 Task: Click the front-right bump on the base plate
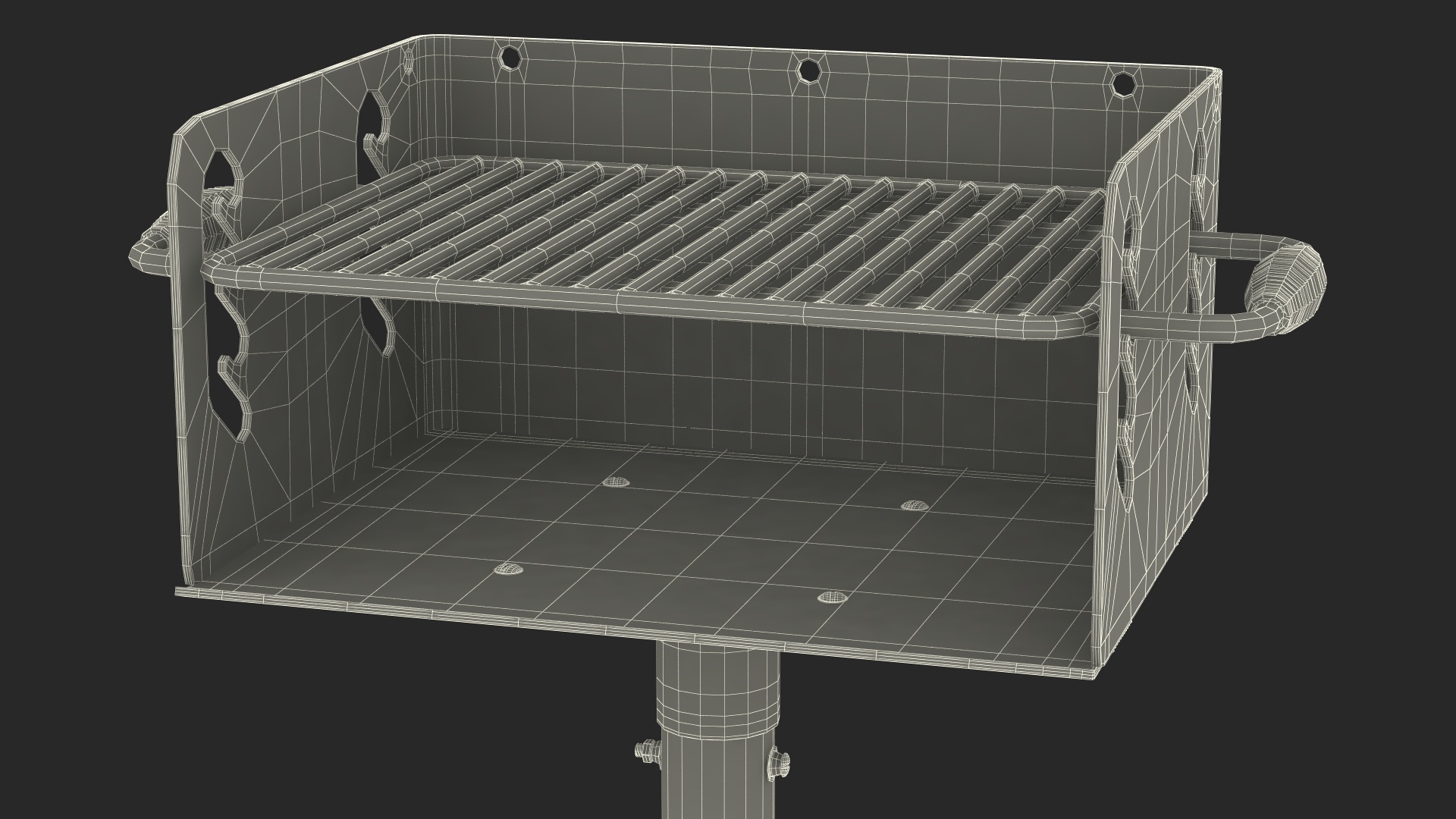[x=832, y=597]
